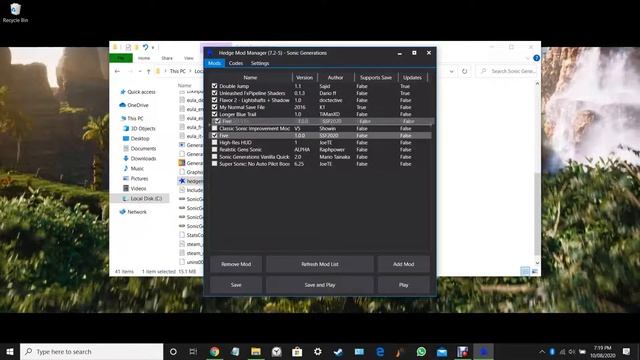Enable Sonic Generations Vanilla Quick checkbox
Image resolution: width=640 pixels, height=360 pixels.
tap(215, 157)
